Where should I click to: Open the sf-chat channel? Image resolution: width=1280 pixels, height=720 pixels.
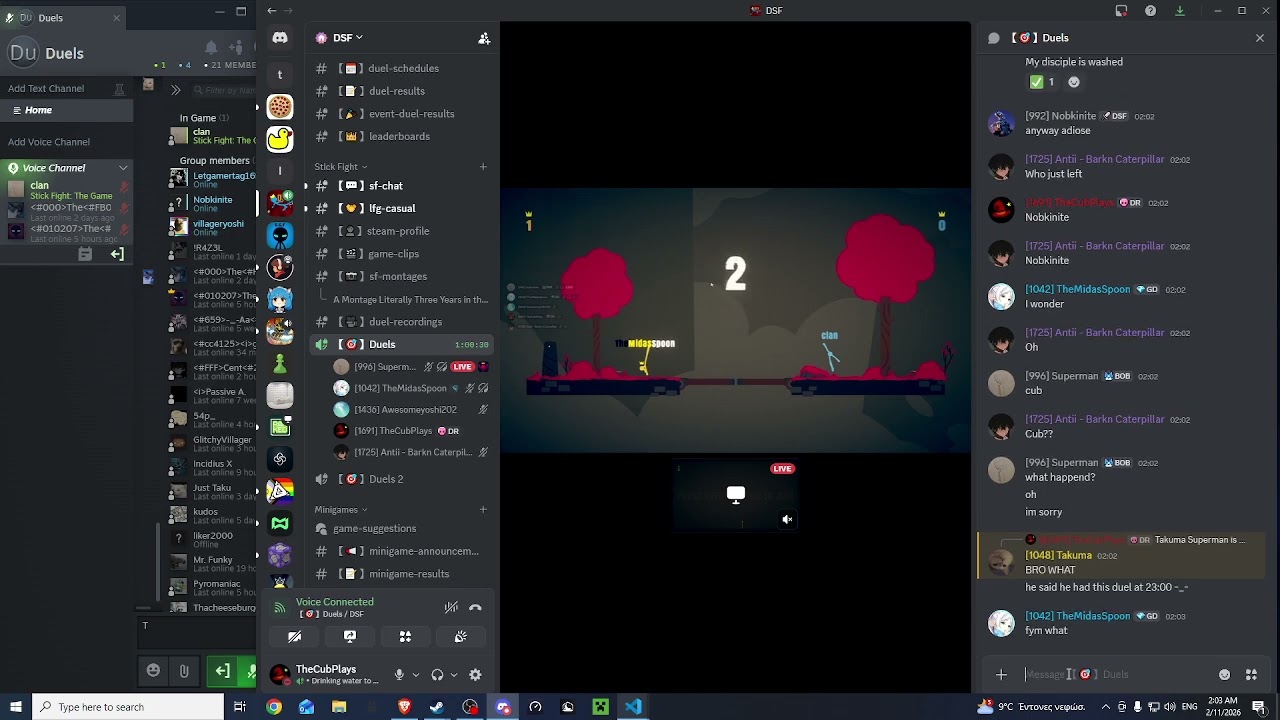pyautogui.click(x=400, y=186)
